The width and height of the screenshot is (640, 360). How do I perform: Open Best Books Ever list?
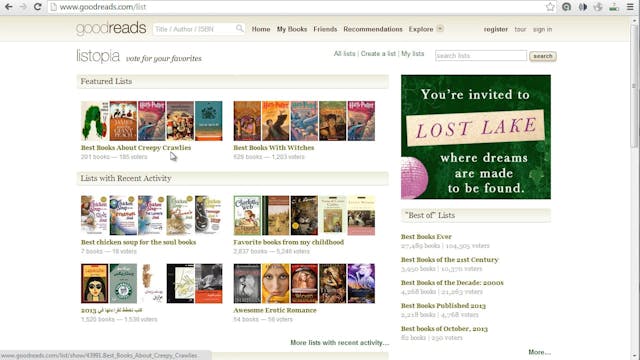click(x=426, y=236)
